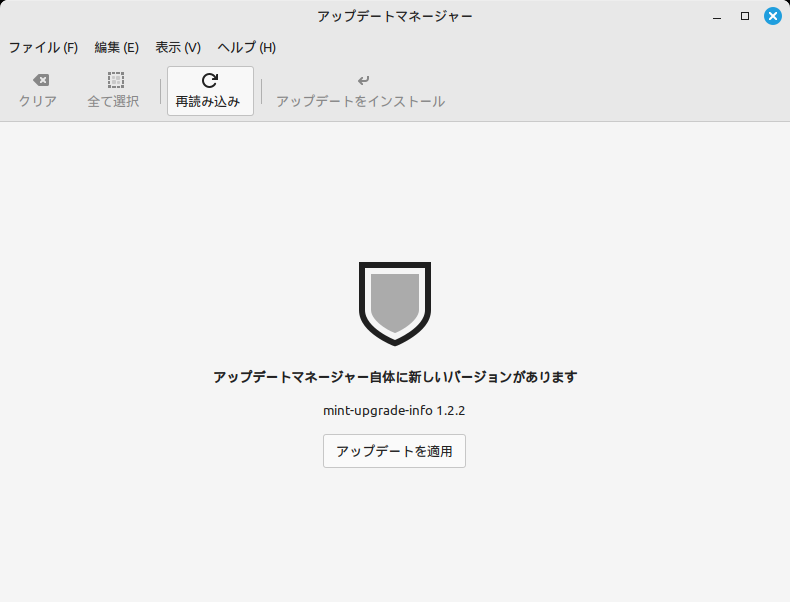
Task: Select the mint-upgrade-info 1.2.2 text
Action: click(x=394, y=411)
